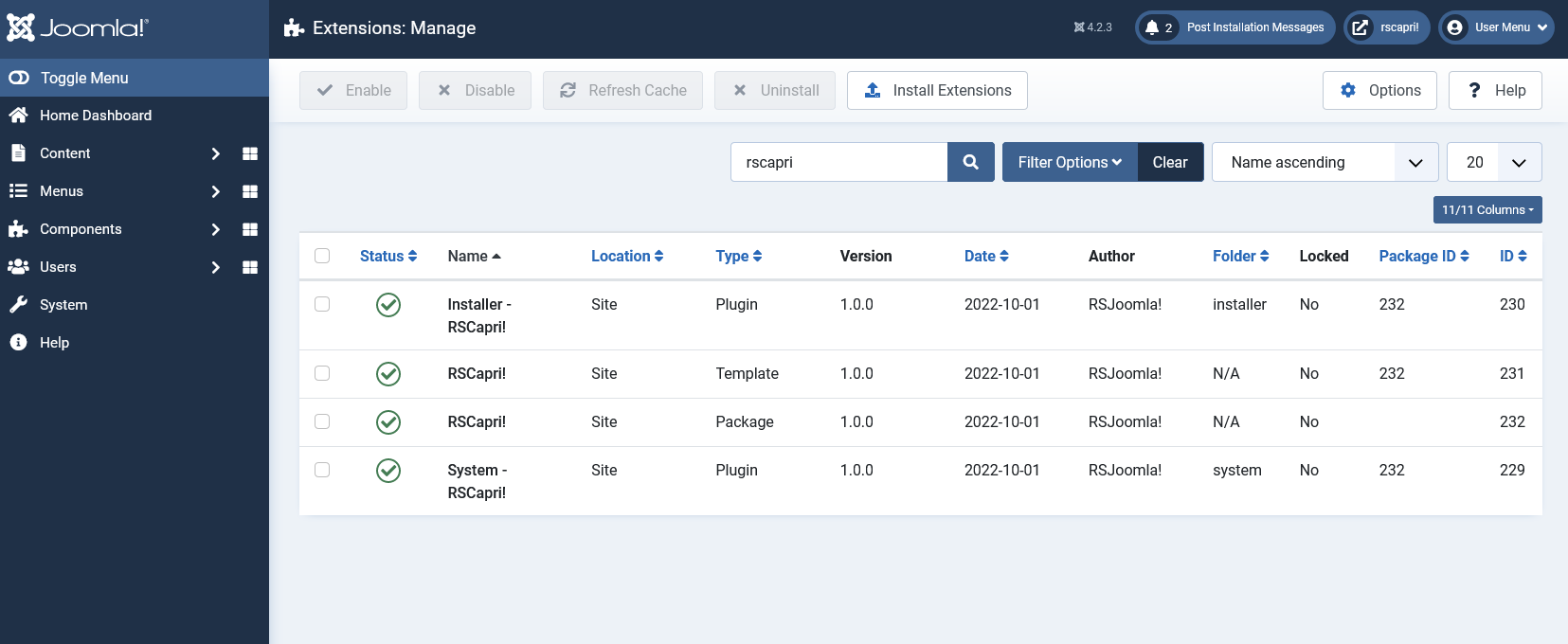Screen dimensions: 1568x644
Task: Sort table by Package ID column
Action: pyautogui.click(x=1424, y=256)
